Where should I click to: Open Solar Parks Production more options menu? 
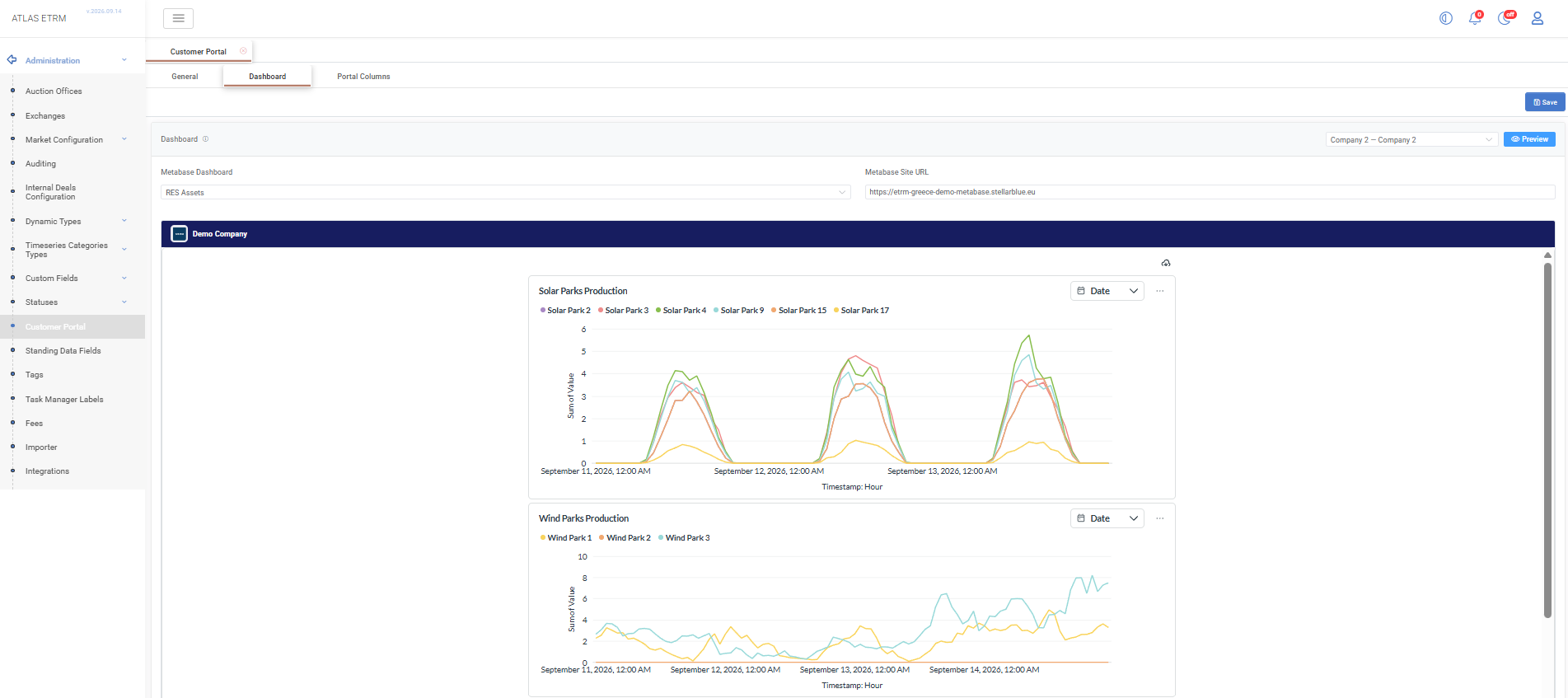coord(1160,291)
